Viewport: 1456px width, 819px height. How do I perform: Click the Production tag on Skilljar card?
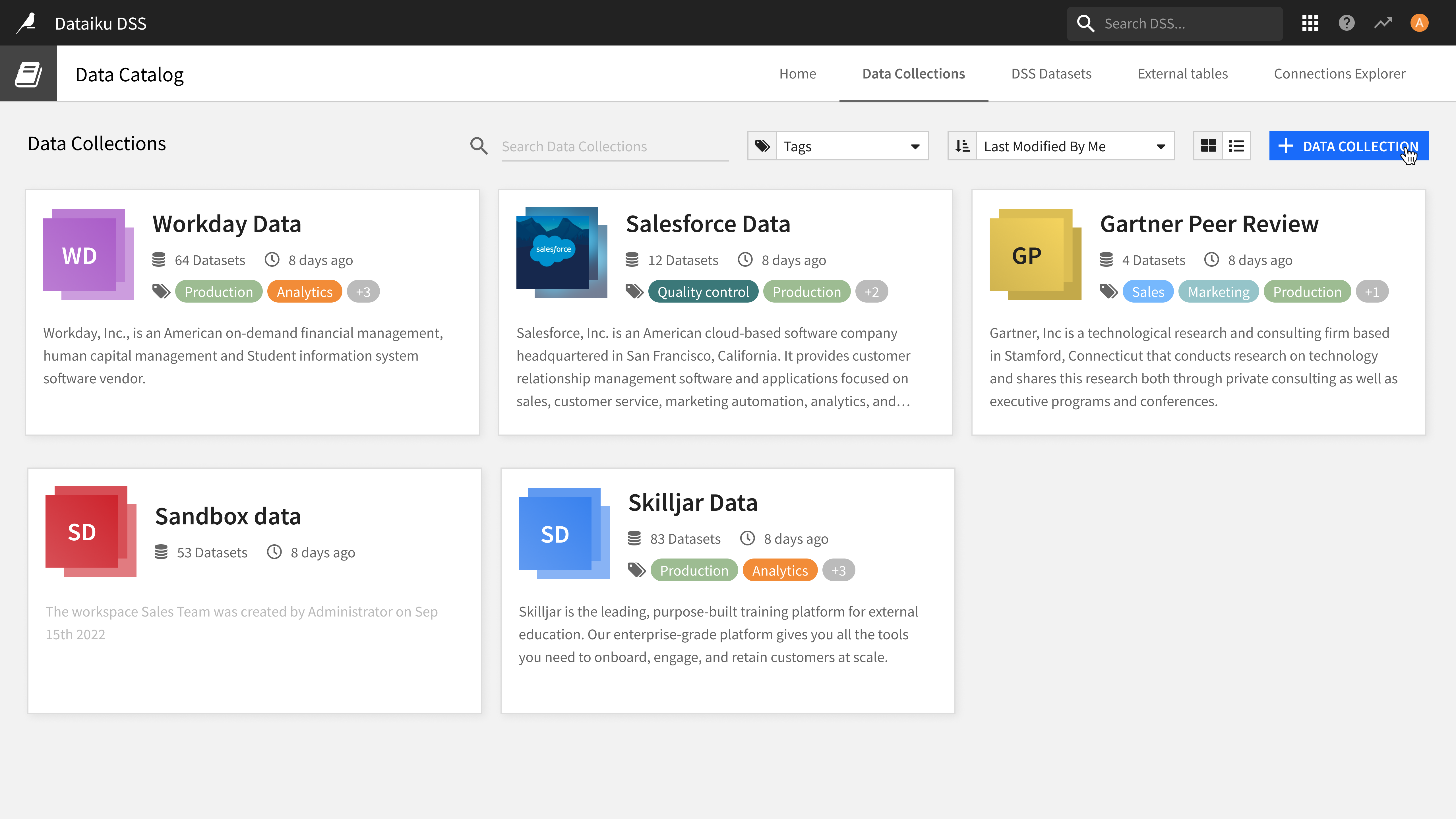click(x=694, y=570)
